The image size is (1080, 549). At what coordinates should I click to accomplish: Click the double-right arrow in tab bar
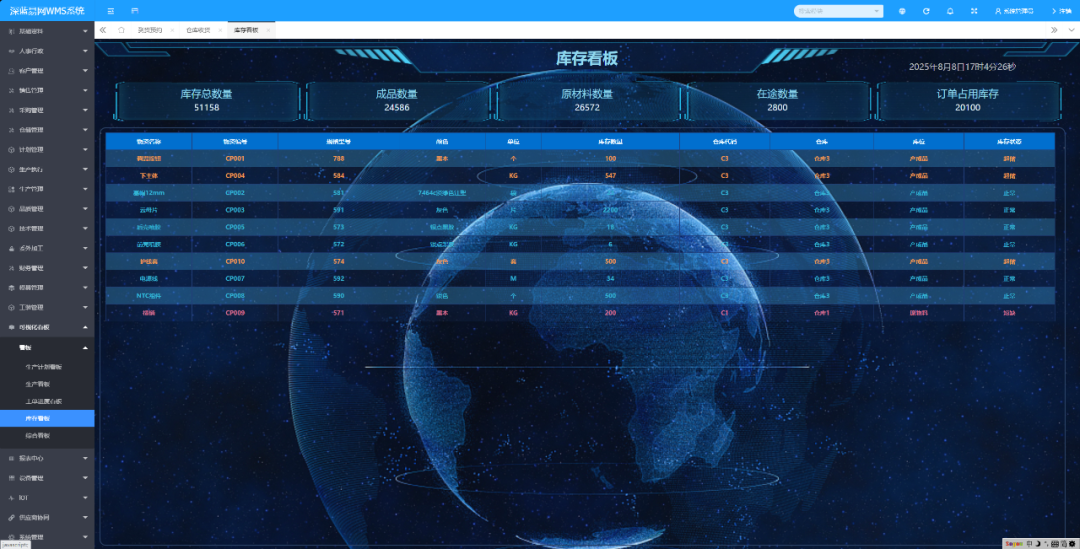[1054, 30]
